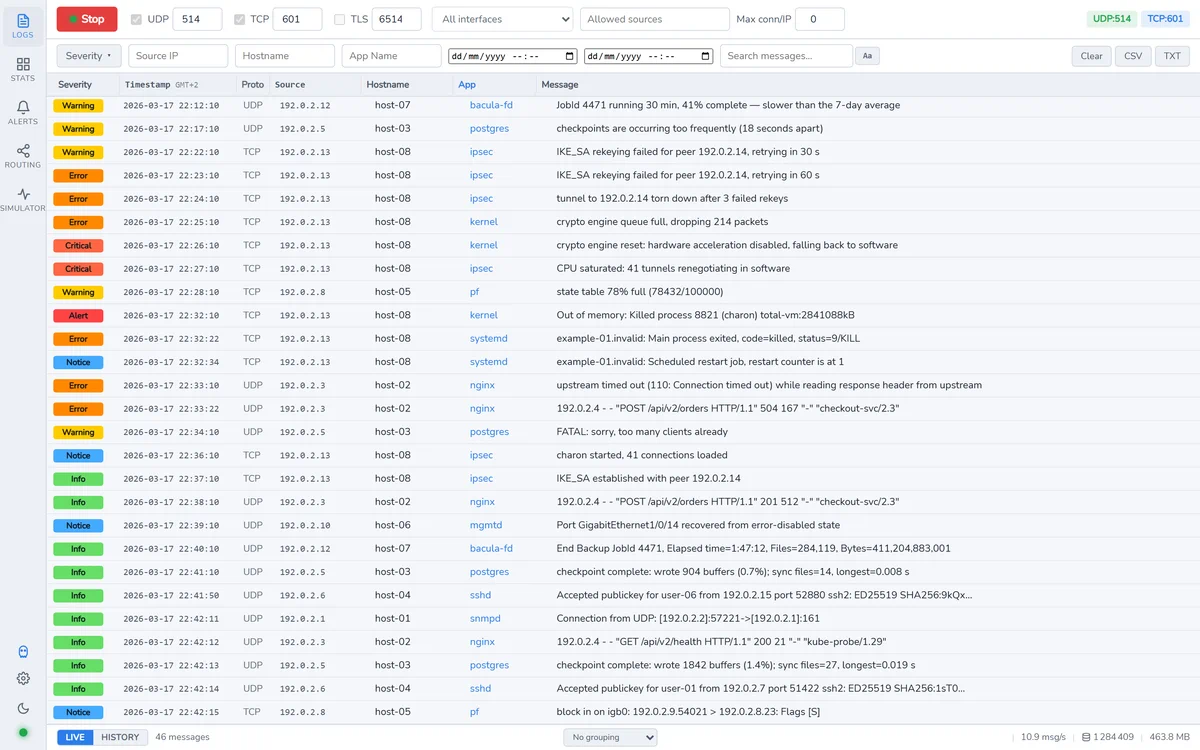The width and height of the screenshot is (1200, 750).
Task: Select 'Out of memory: Killed process 8821' message
Action: [x=705, y=315]
